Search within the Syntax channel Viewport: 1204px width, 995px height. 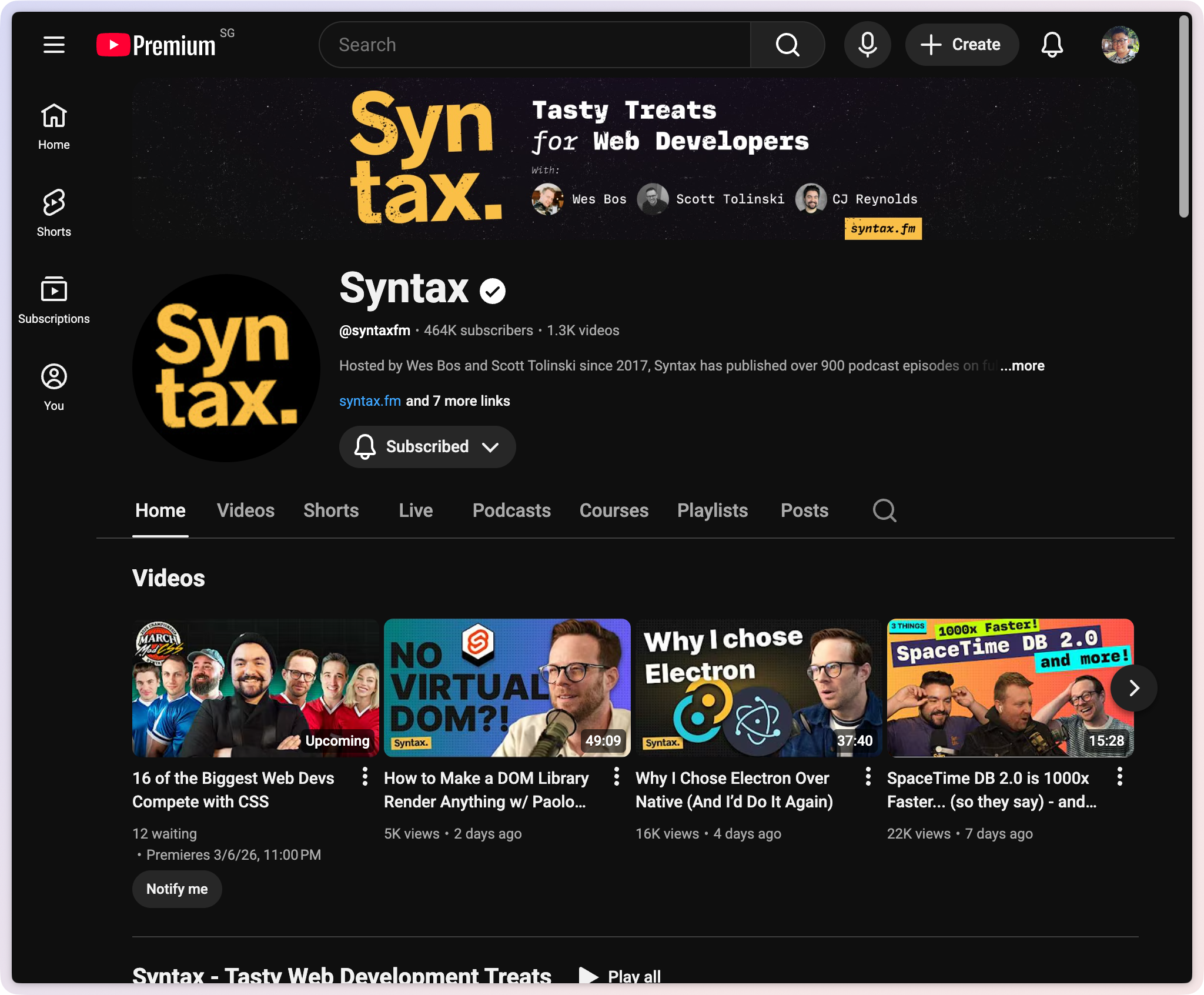point(884,510)
